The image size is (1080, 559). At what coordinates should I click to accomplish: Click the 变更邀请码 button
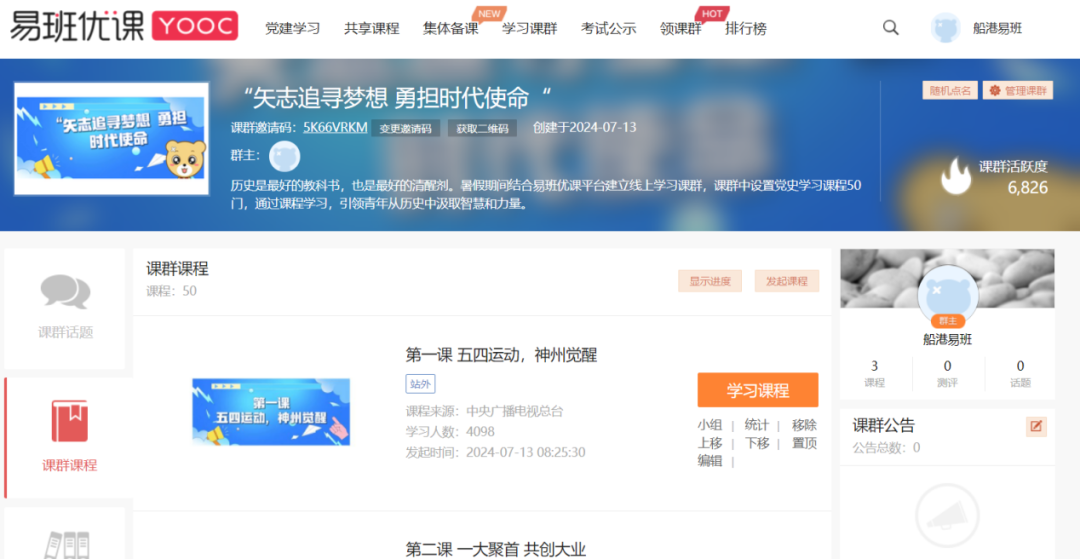tap(405, 128)
